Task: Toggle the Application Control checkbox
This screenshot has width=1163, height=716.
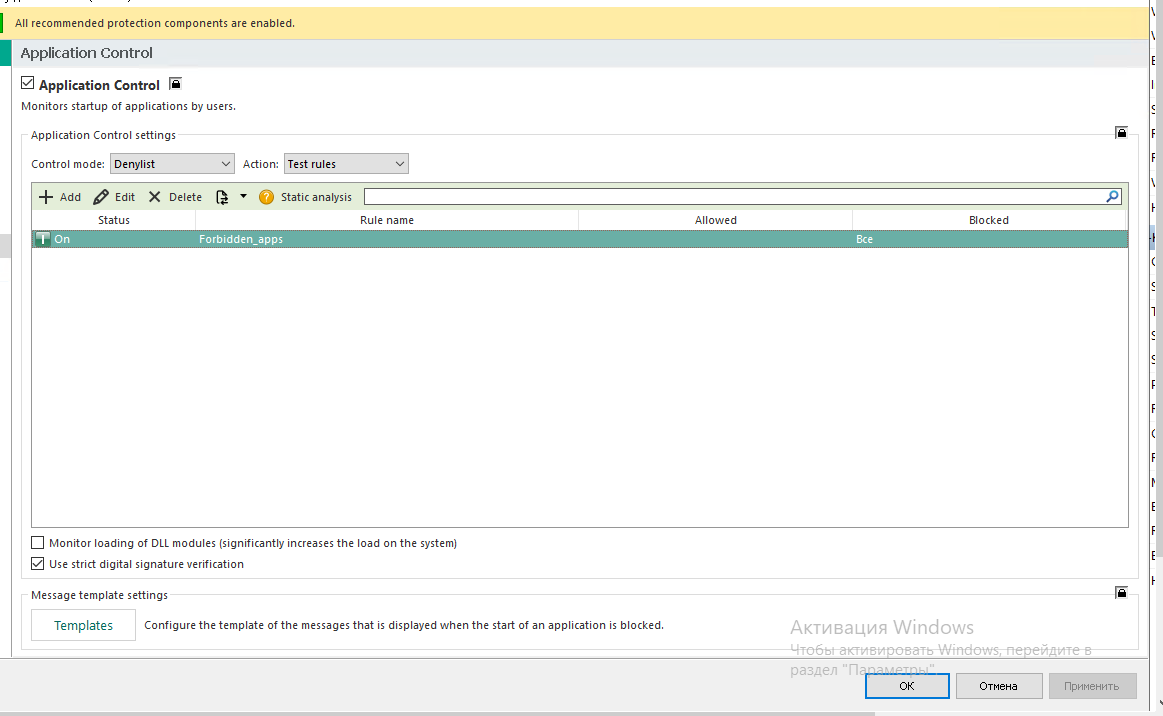Action: 27,82
